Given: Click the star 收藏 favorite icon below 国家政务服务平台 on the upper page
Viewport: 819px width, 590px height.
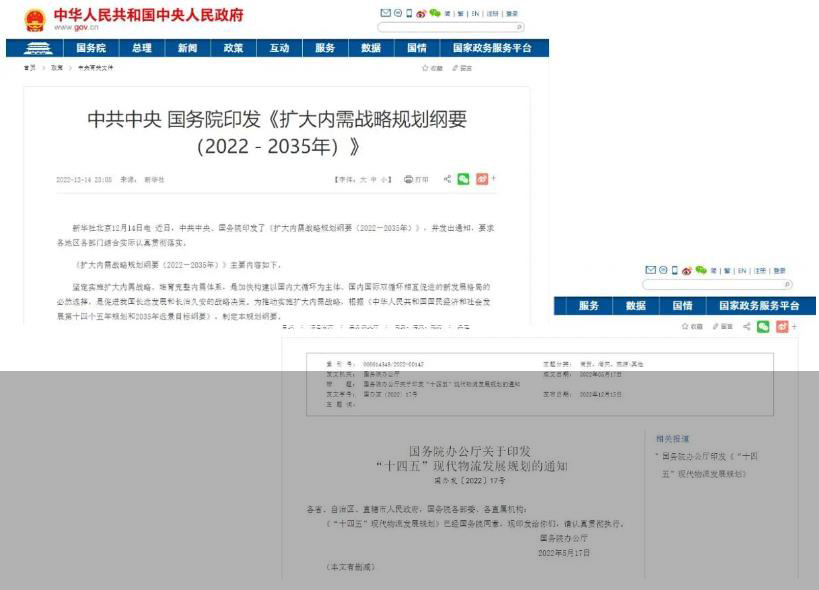Looking at the screenshot, I should [x=425, y=68].
